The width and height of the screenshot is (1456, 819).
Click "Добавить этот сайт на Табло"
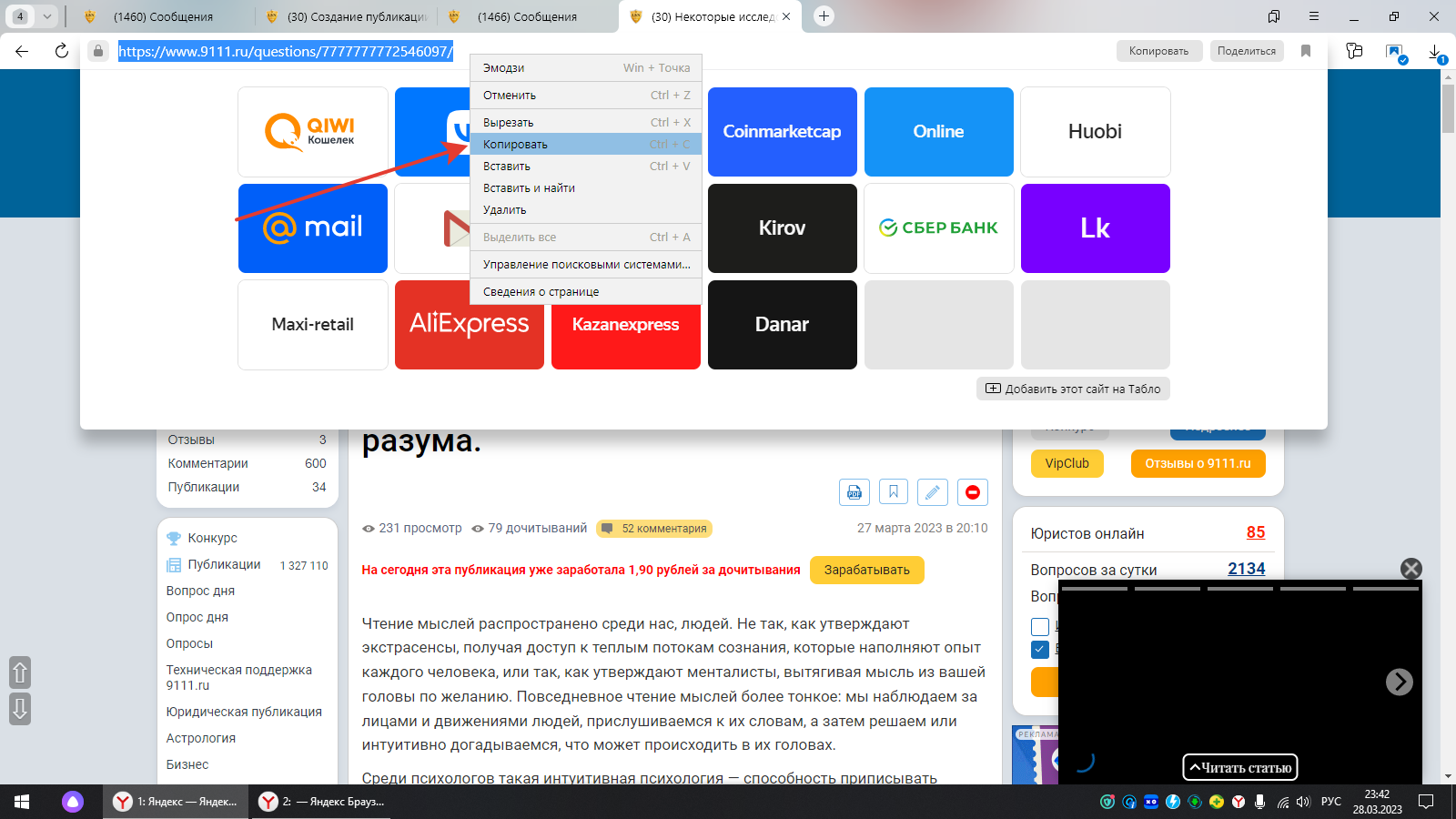point(1073,389)
